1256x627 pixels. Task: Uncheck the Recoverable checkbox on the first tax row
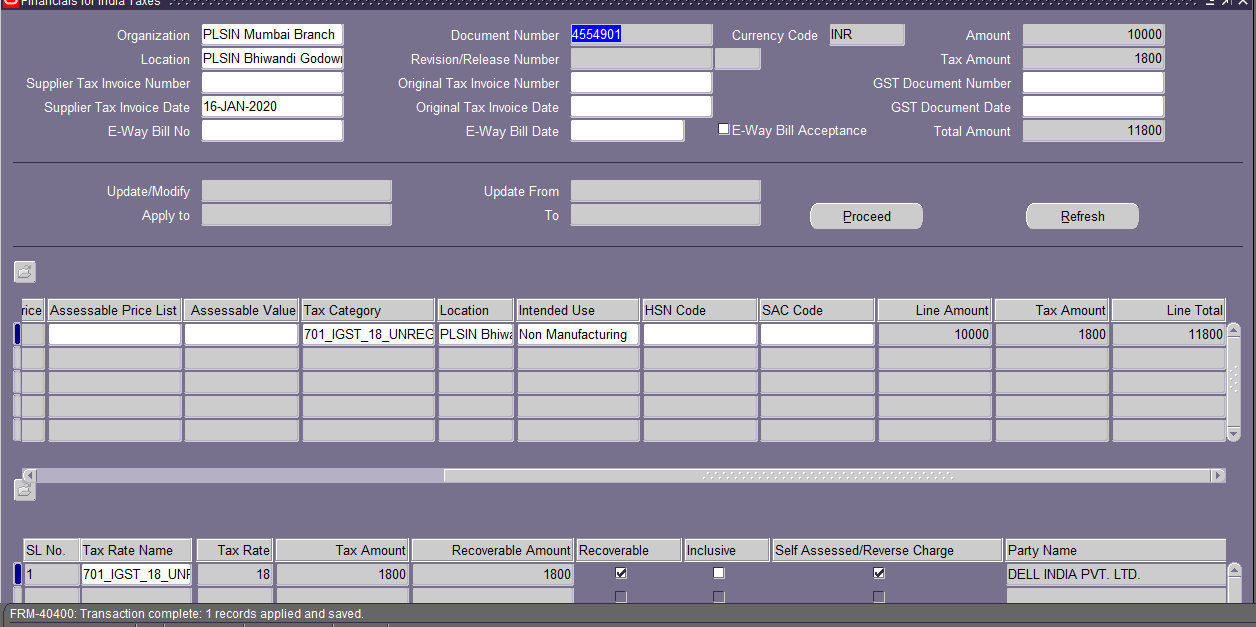point(621,572)
